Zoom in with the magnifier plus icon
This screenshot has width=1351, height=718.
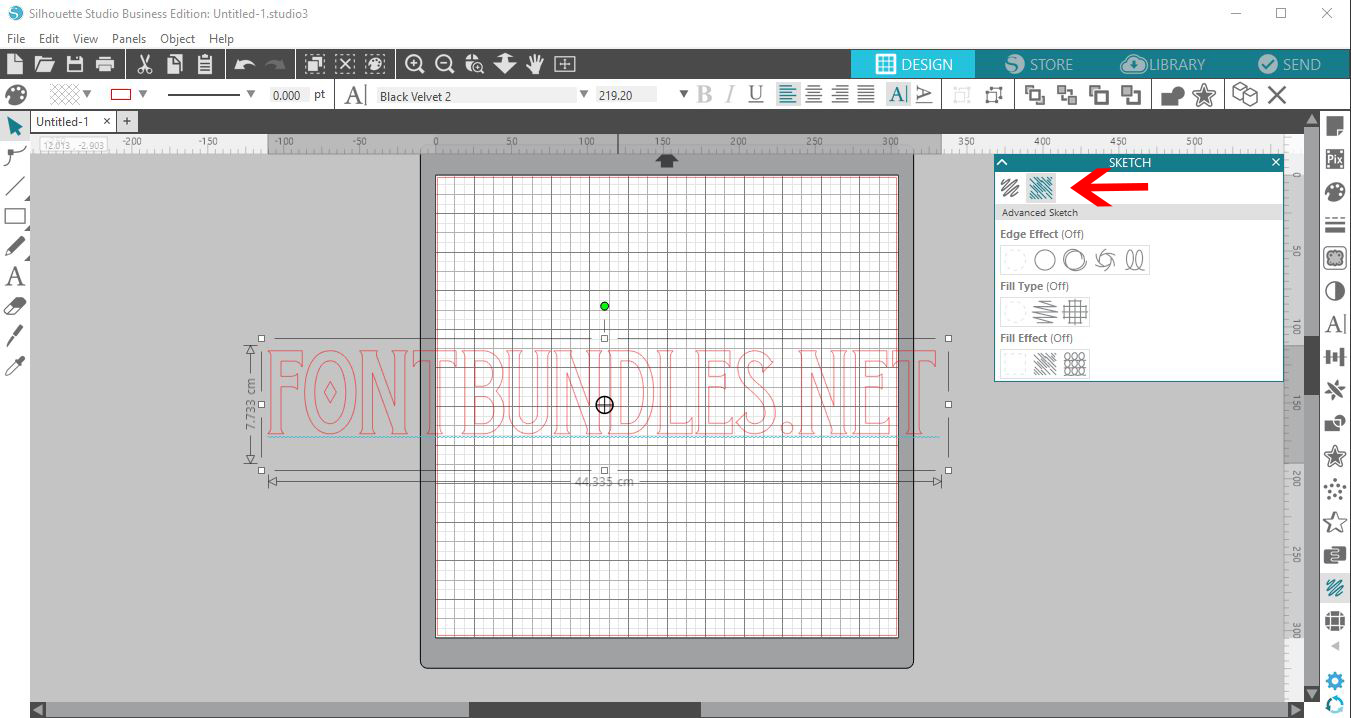(x=415, y=64)
